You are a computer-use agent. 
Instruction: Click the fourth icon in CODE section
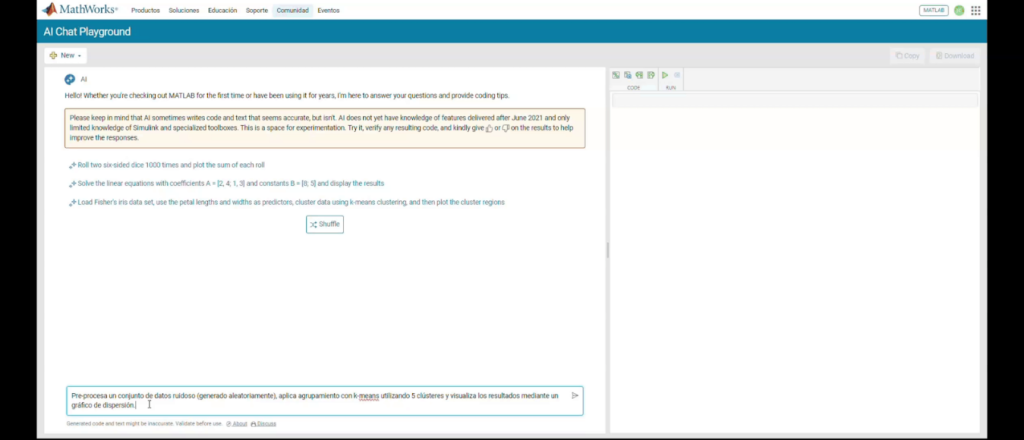(651, 75)
